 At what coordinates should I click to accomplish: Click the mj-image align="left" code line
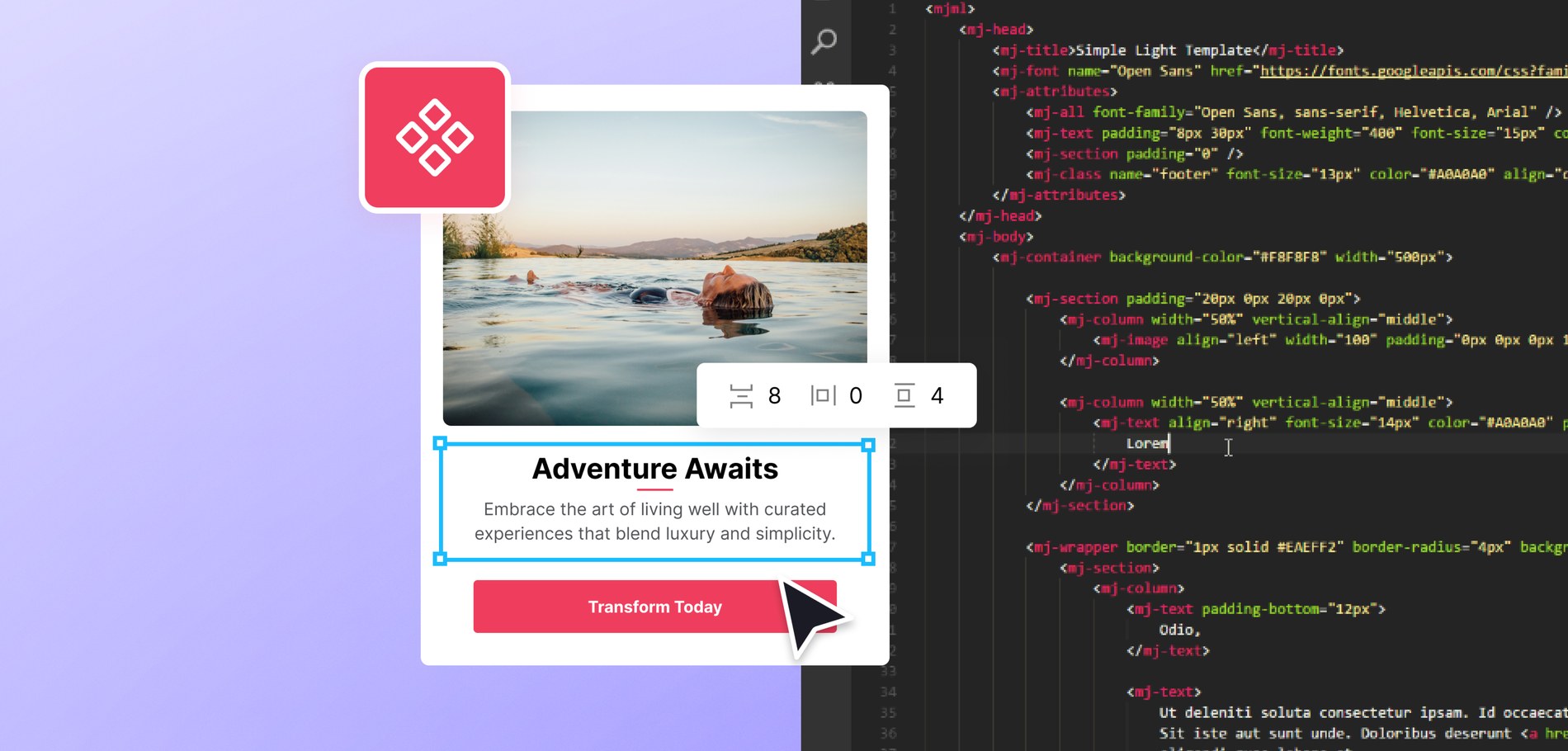pos(1330,340)
